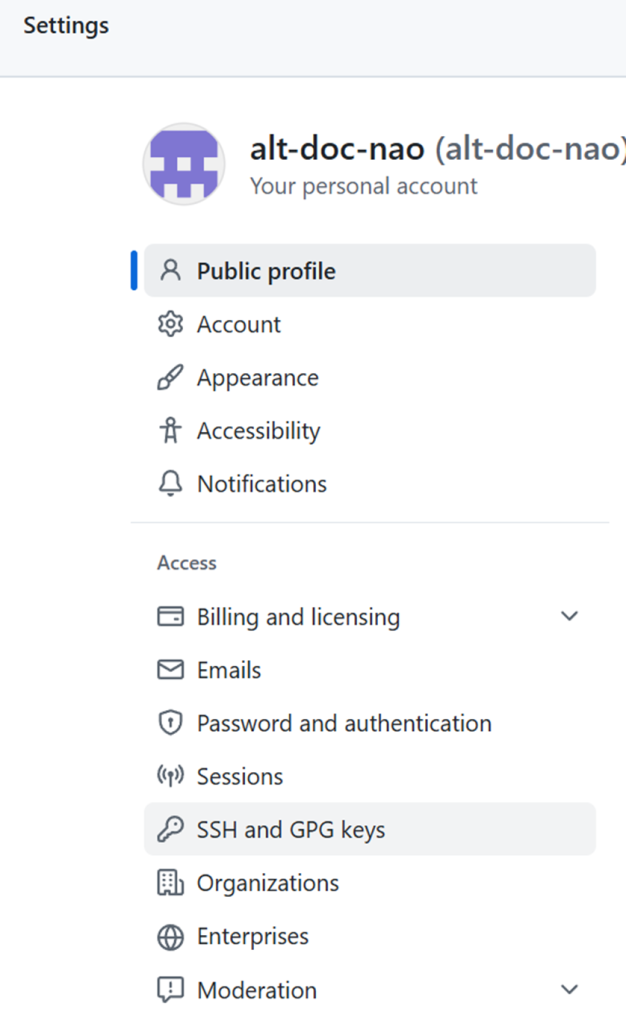This screenshot has height=1024, width=626.
Task: Click the shield icon for Password and authentication
Action: (x=170, y=723)
